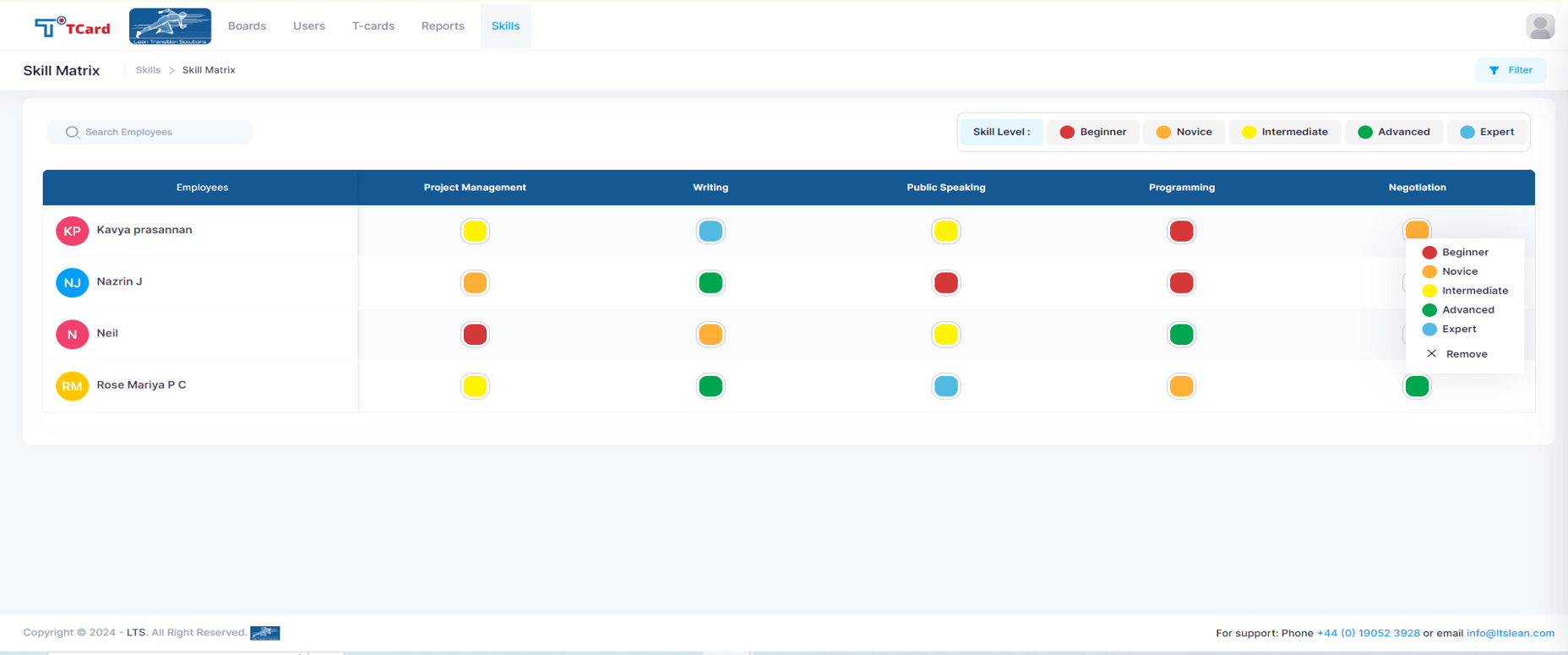Click the Search Employees input field
Viewport: 1568px width, 655px height.
pos(161,133)
